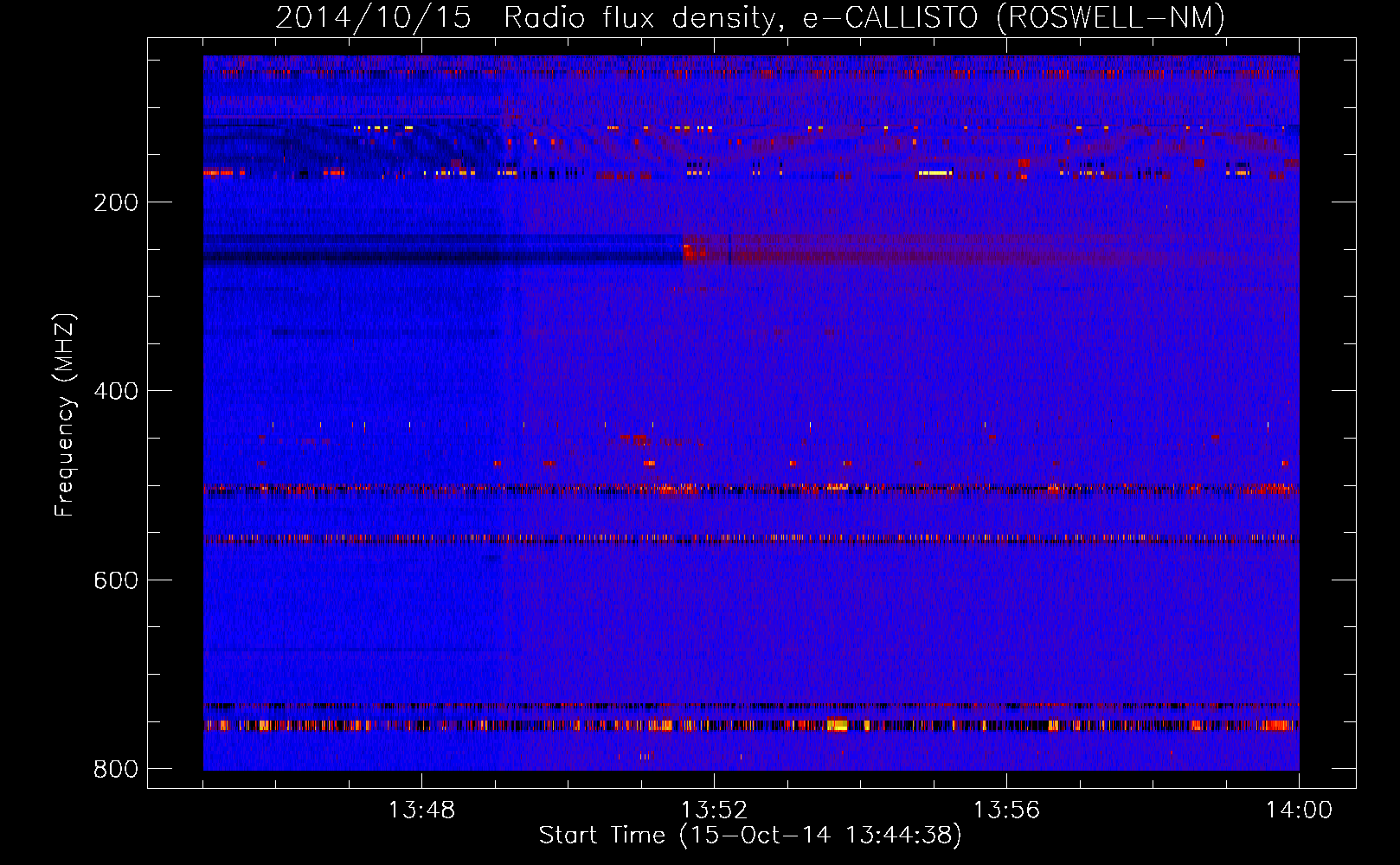
Task: Click the 'Frequency (MHZ)' axis label
Action: coord(65,415)
